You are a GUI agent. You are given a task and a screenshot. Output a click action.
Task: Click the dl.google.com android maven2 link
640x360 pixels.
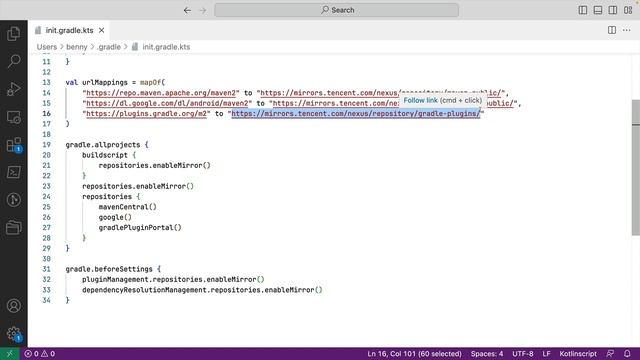click(x=167, y=103)
